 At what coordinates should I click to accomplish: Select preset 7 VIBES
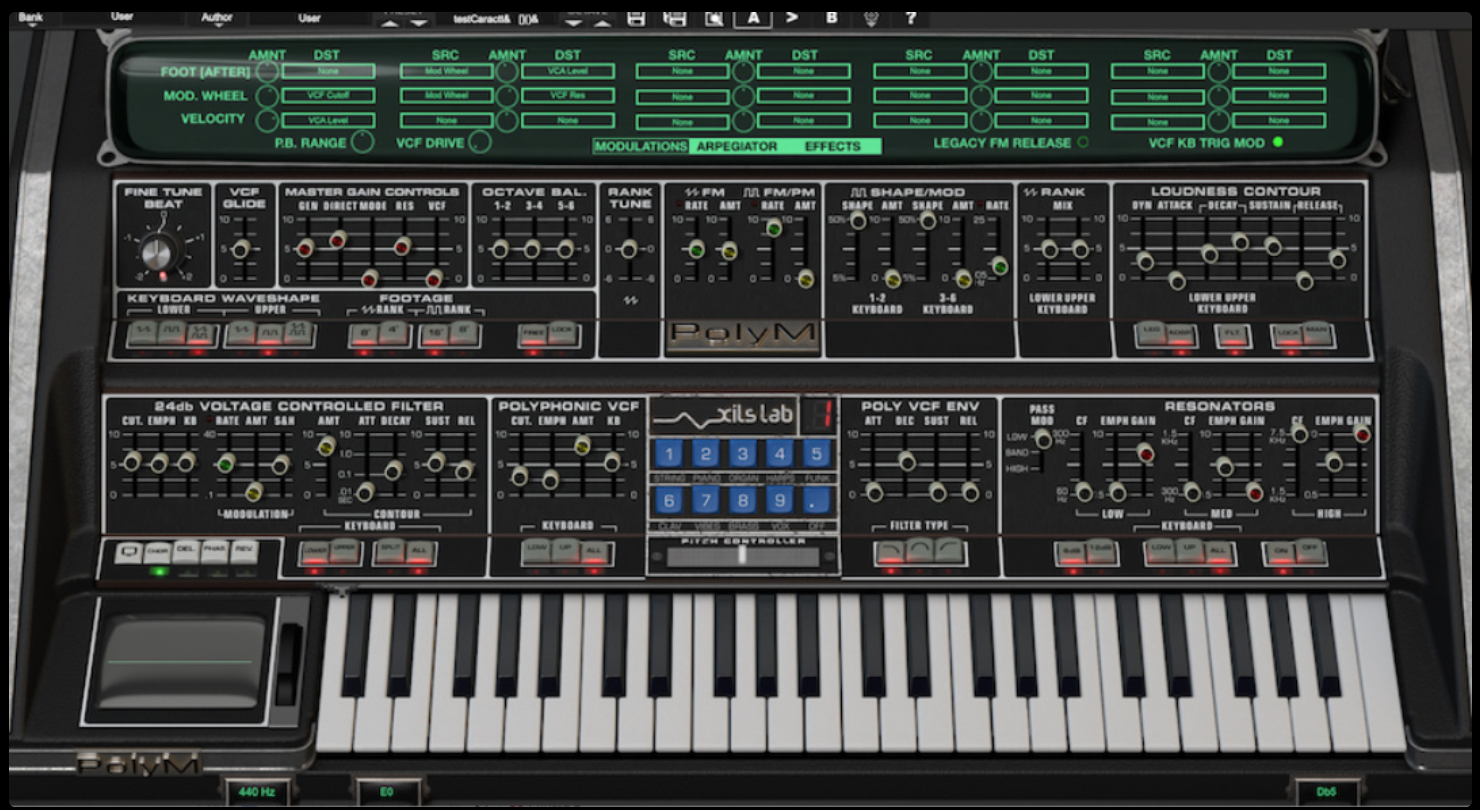[706, 500]
